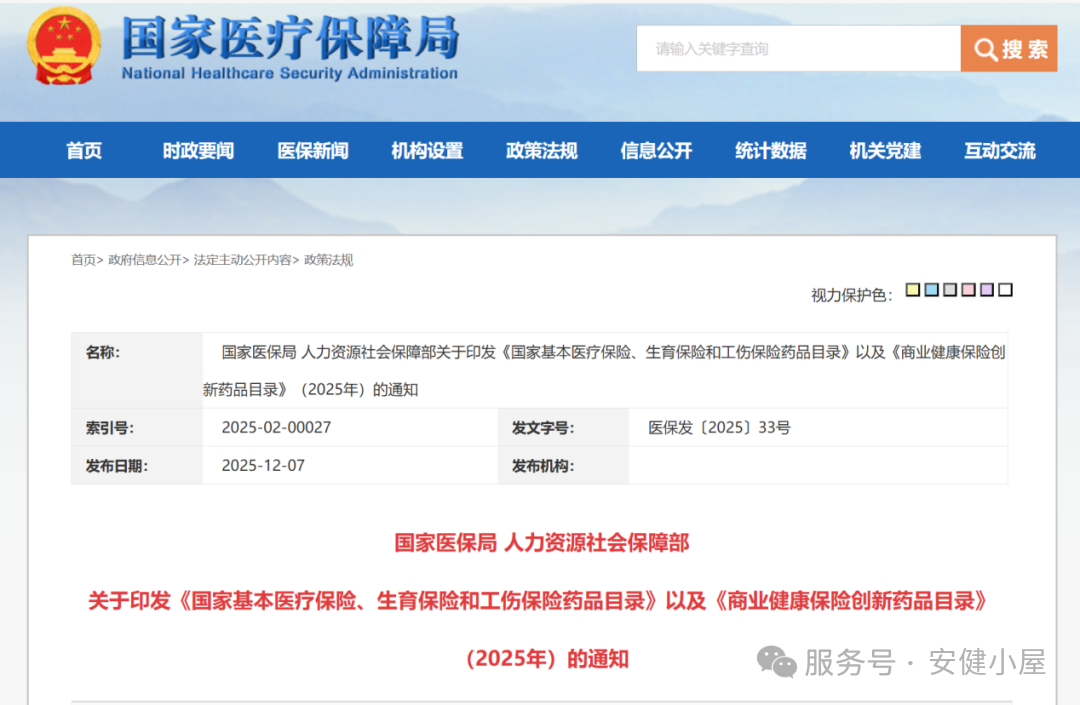Navigate to 统计数据 section
Image resolution: width=1080 pixels, height=705 pixels.
click(x=771, y=151)
